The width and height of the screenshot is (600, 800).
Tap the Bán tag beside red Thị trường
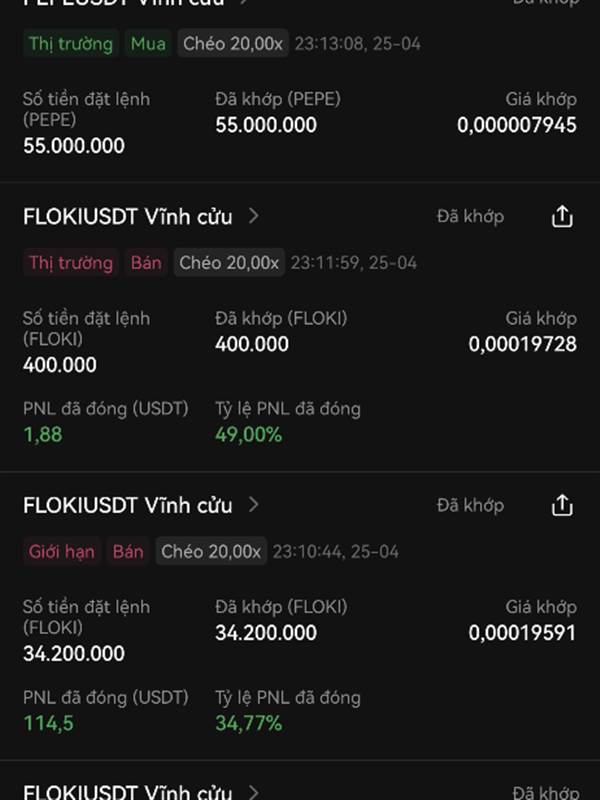(x=146, y=263)
